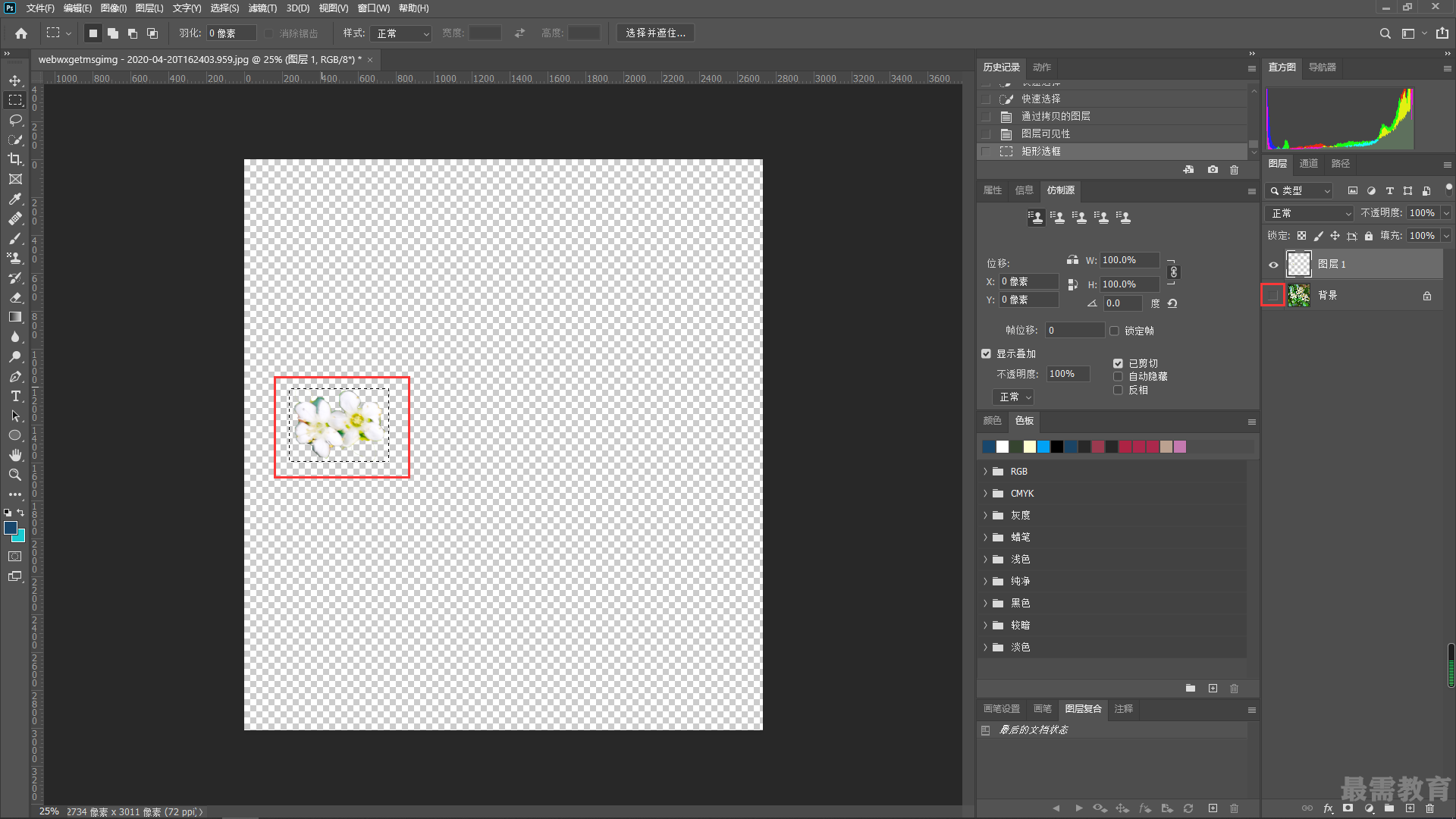Enable the 自动隐藏 checkbox
Viewport: 1456px width, 819px height.
[1118, 376]
